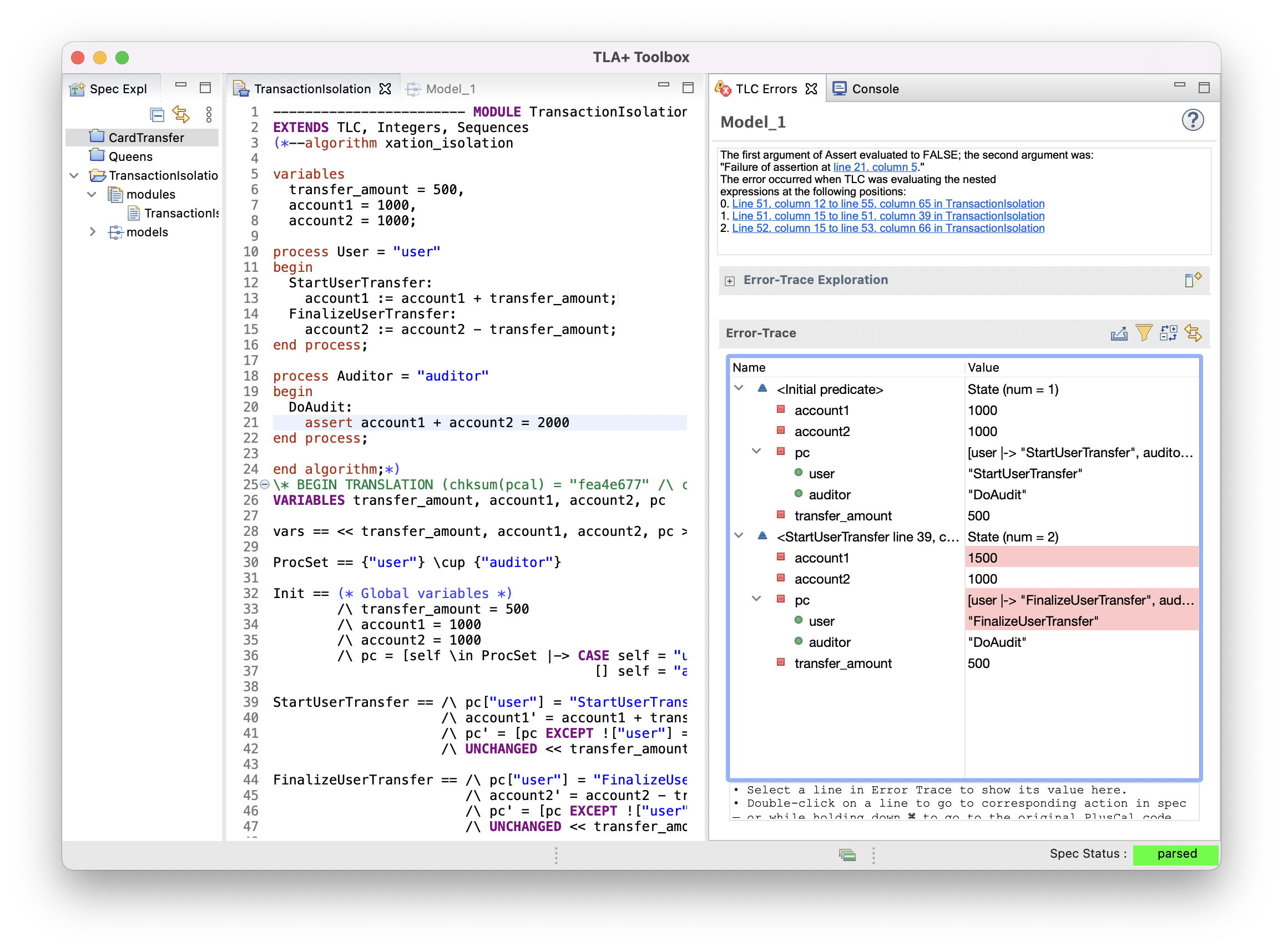
Task: Click the status bar progress view icon
Action: click(847, 854)
